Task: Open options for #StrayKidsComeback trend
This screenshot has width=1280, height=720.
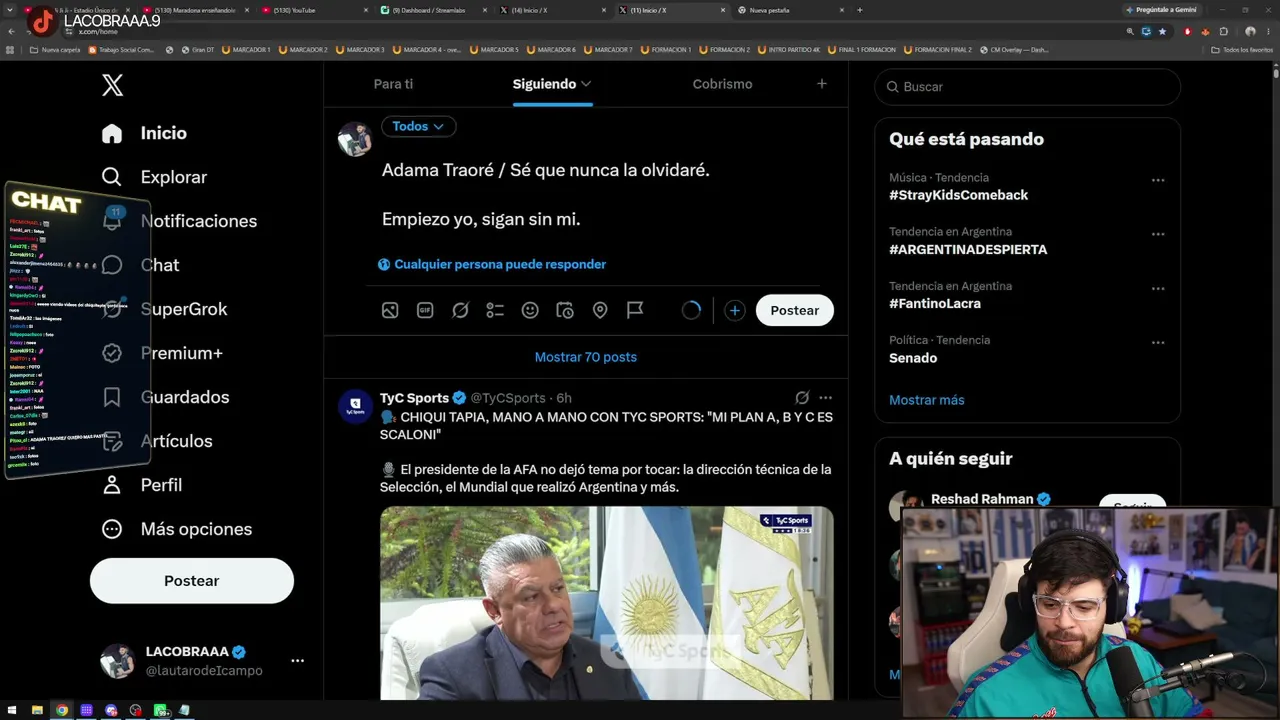Action: pos(1158,180)
